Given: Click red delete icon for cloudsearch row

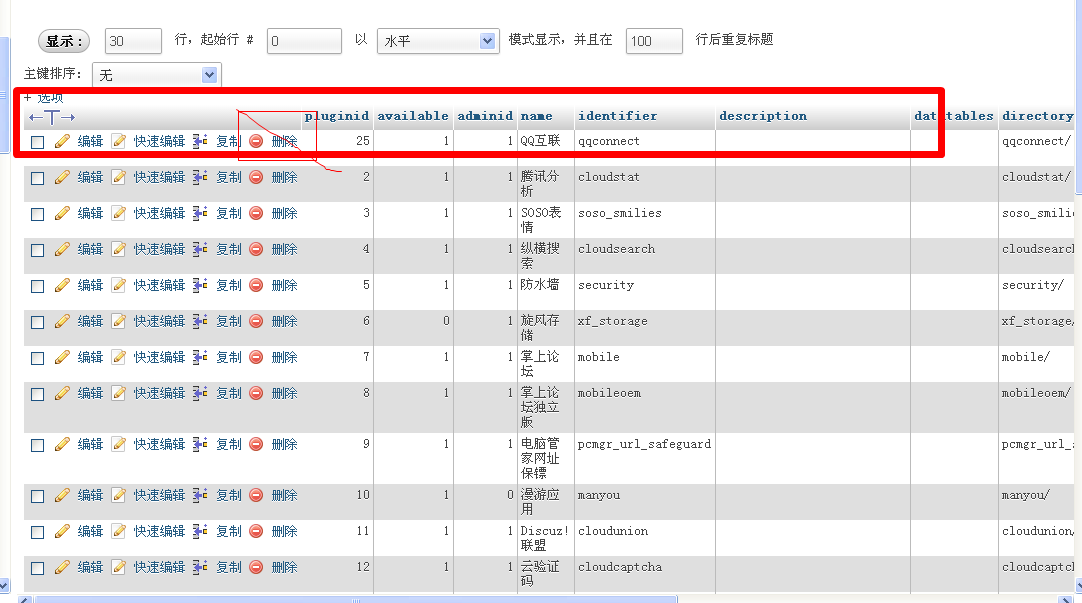Looking at the screenshot, I should tap(256, 249).
